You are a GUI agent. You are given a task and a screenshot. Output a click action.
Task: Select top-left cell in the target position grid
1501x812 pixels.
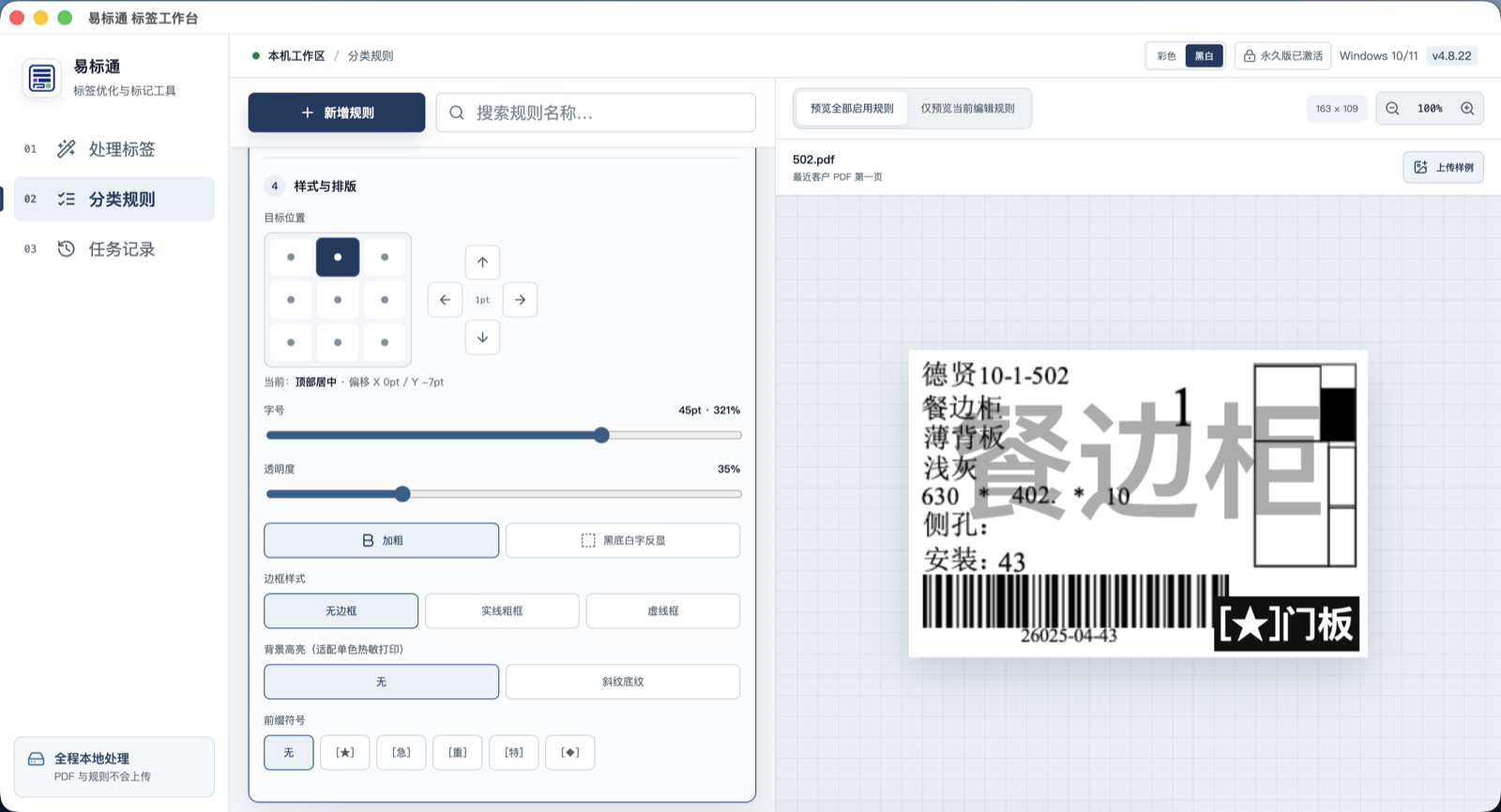click(x=291, y=257)
